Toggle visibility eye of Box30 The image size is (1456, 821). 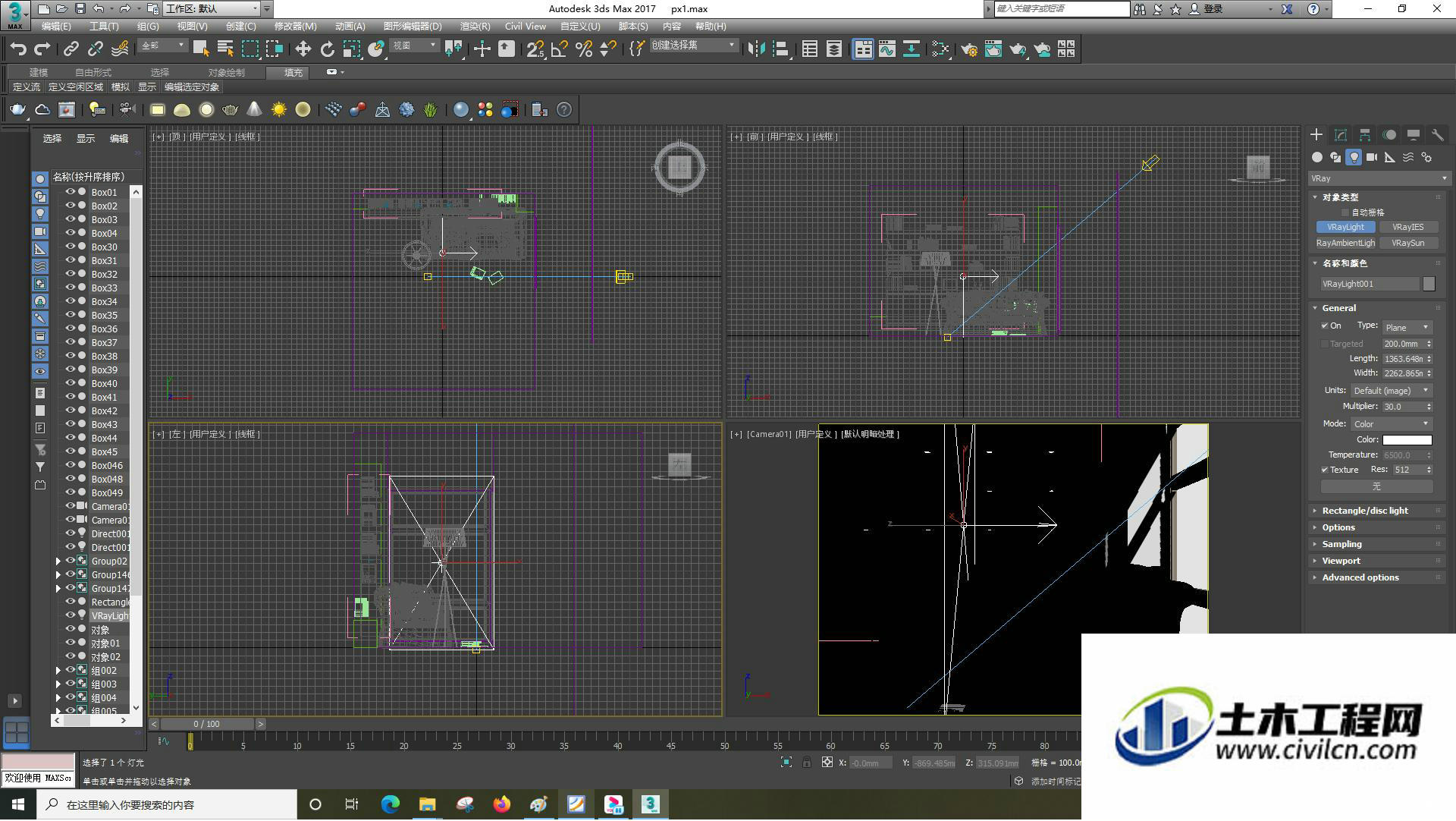point(71,247)
